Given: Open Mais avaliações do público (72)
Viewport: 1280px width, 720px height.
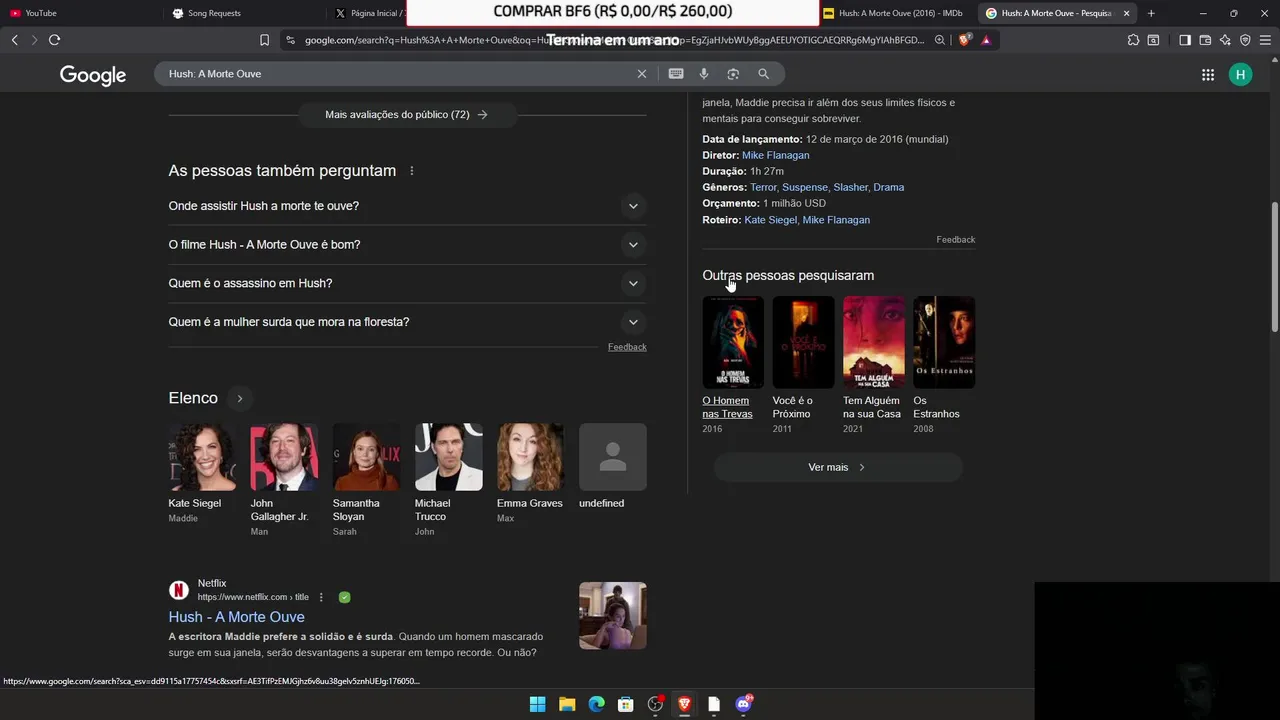Looking at the screenshot, I should click(406, 115).
